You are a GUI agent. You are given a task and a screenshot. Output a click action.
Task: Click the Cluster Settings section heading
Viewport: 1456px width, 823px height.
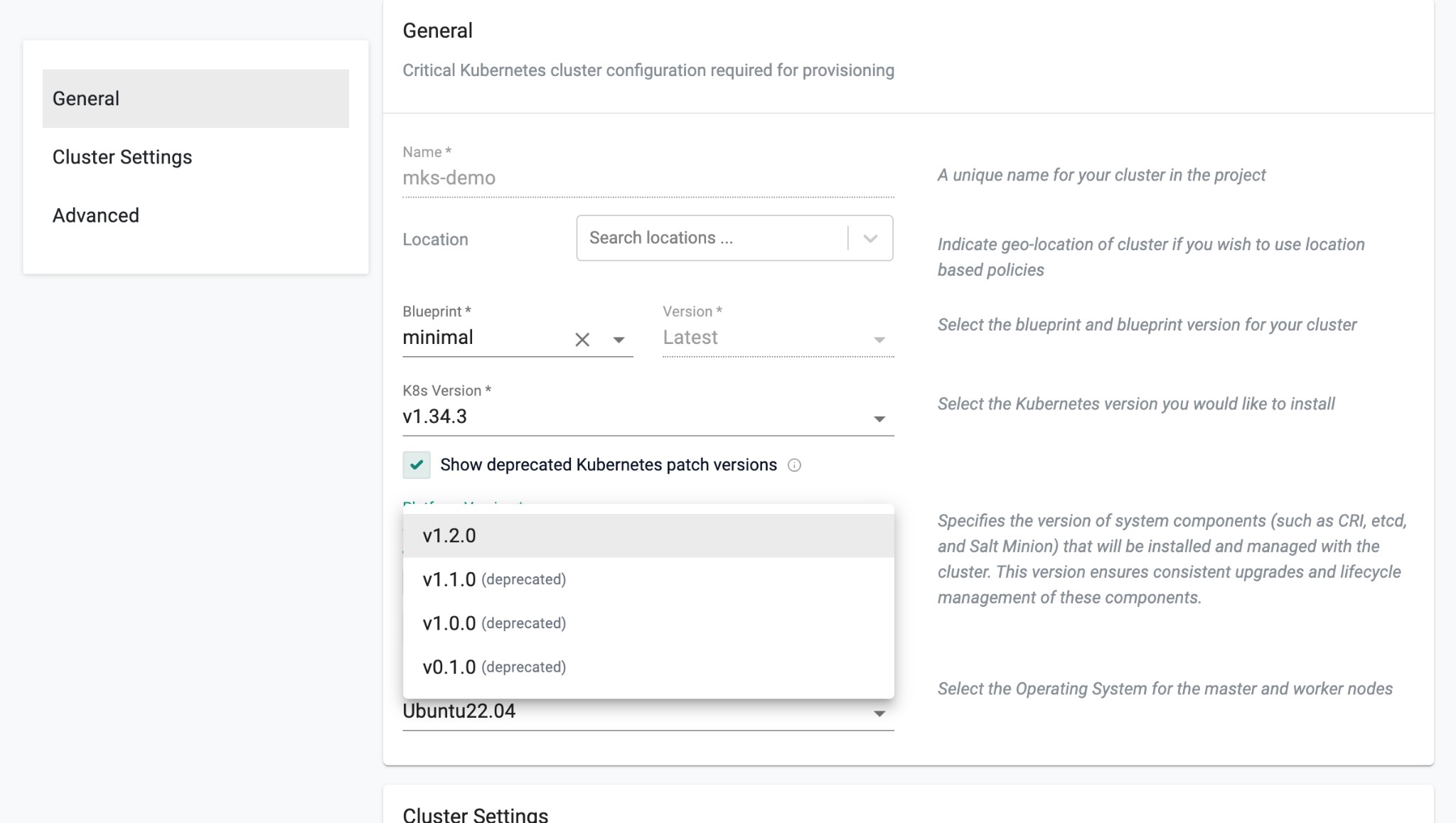[475, 814]
